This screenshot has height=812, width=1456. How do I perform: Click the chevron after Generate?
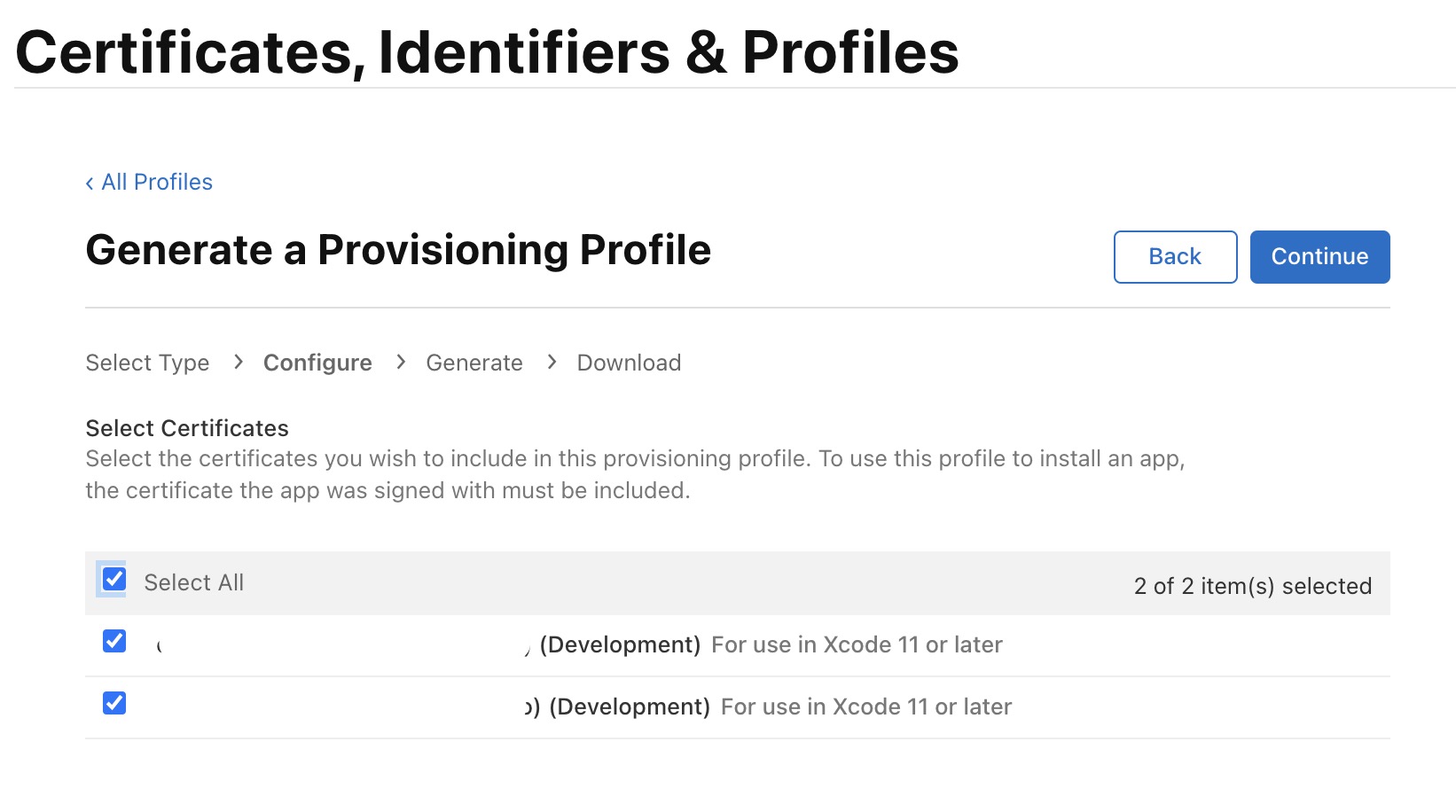(552, 362)
